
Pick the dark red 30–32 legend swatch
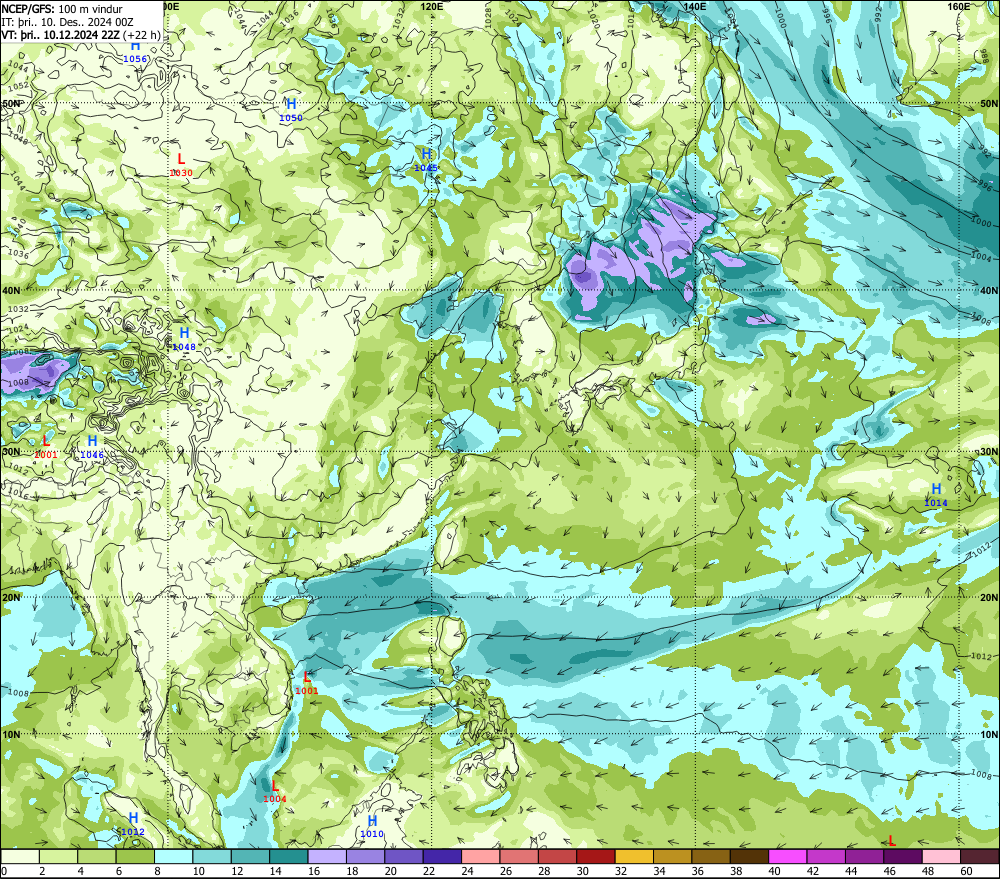(x=596, y=856)
